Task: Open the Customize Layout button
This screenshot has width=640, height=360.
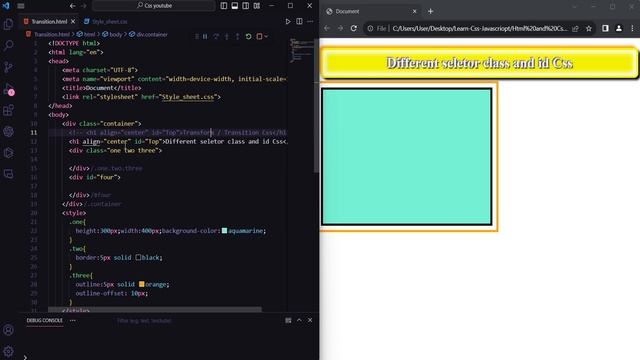Action: pyautogui.click(x=257, y=6)
